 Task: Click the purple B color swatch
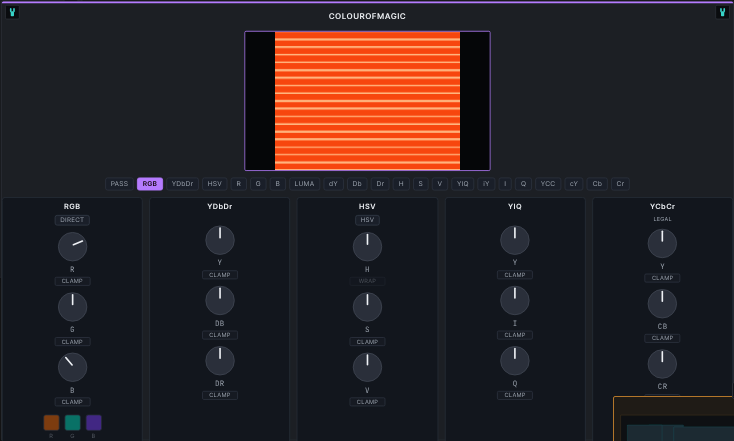coord(94,423)
